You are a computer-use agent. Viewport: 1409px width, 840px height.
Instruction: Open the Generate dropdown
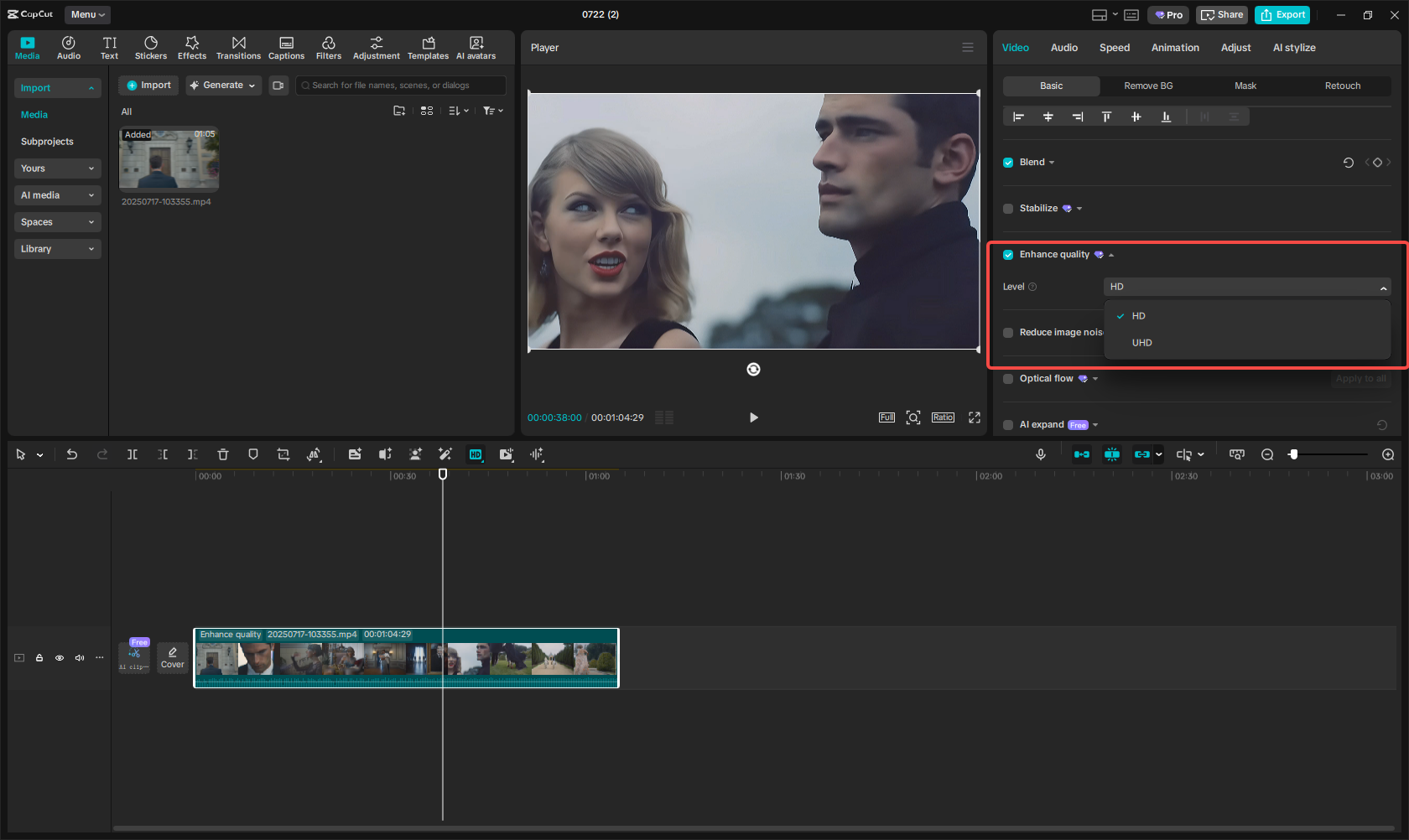[x=223, y=85]
